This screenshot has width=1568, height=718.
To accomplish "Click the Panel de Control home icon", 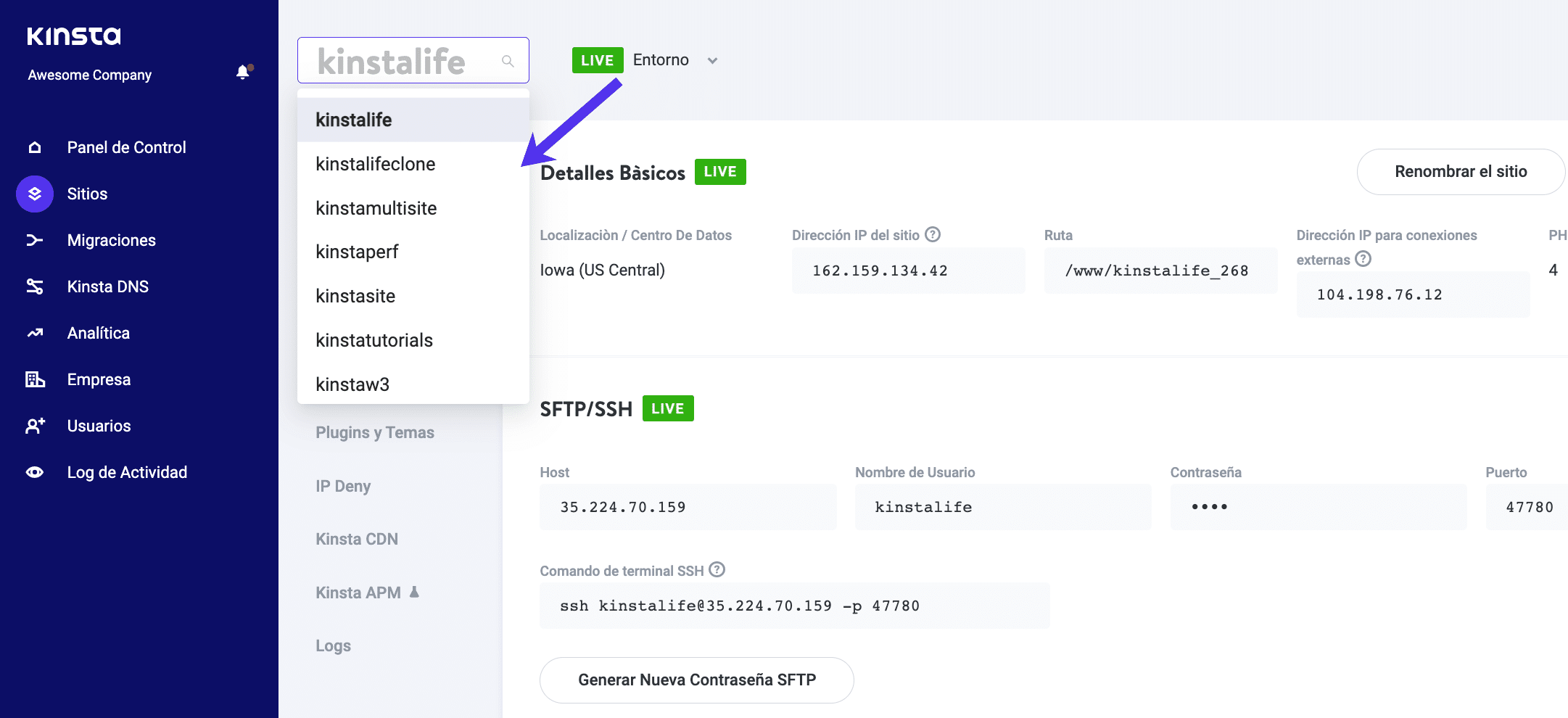I will click(35, 148).
